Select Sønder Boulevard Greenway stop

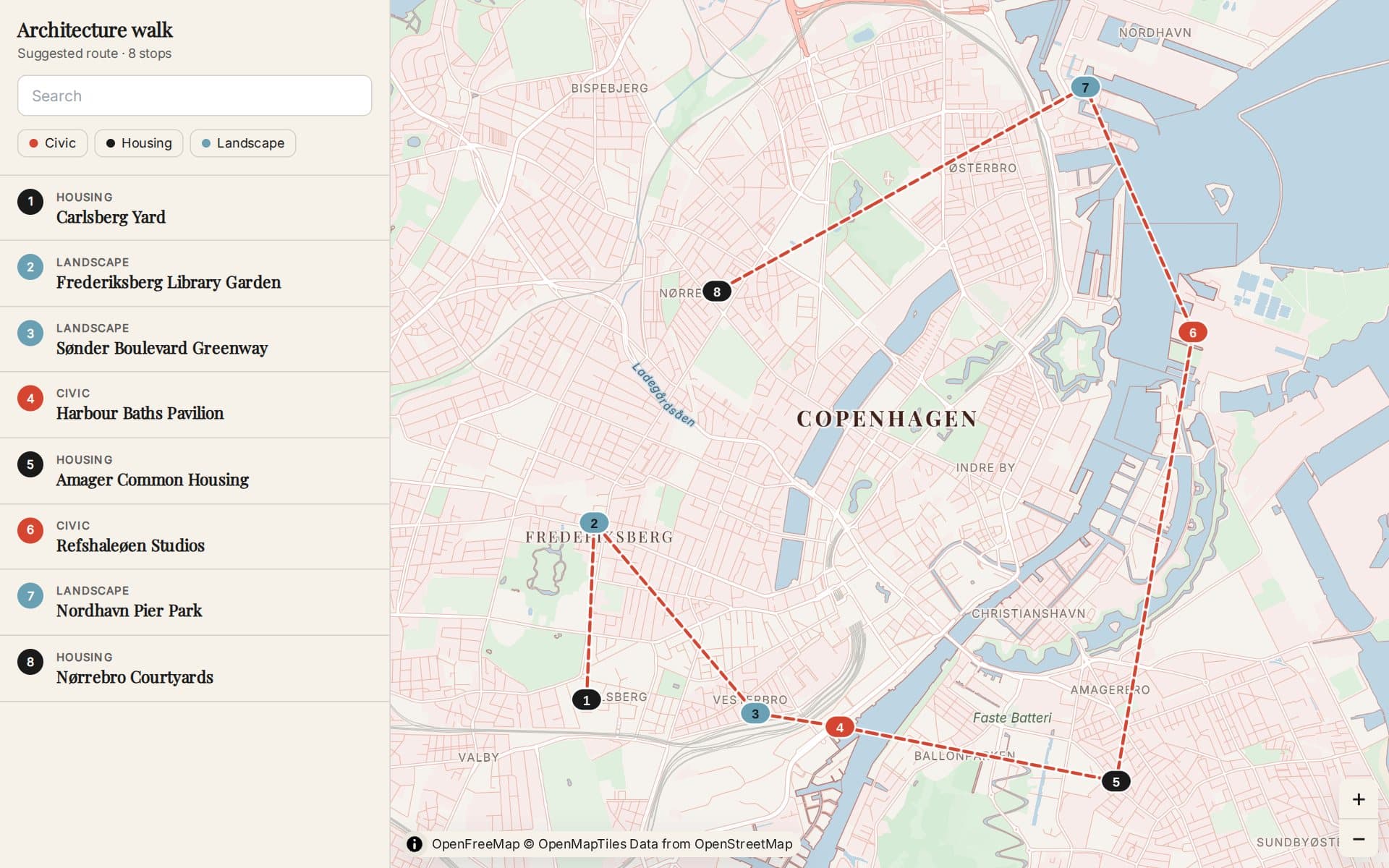click(x=195, y=339)
